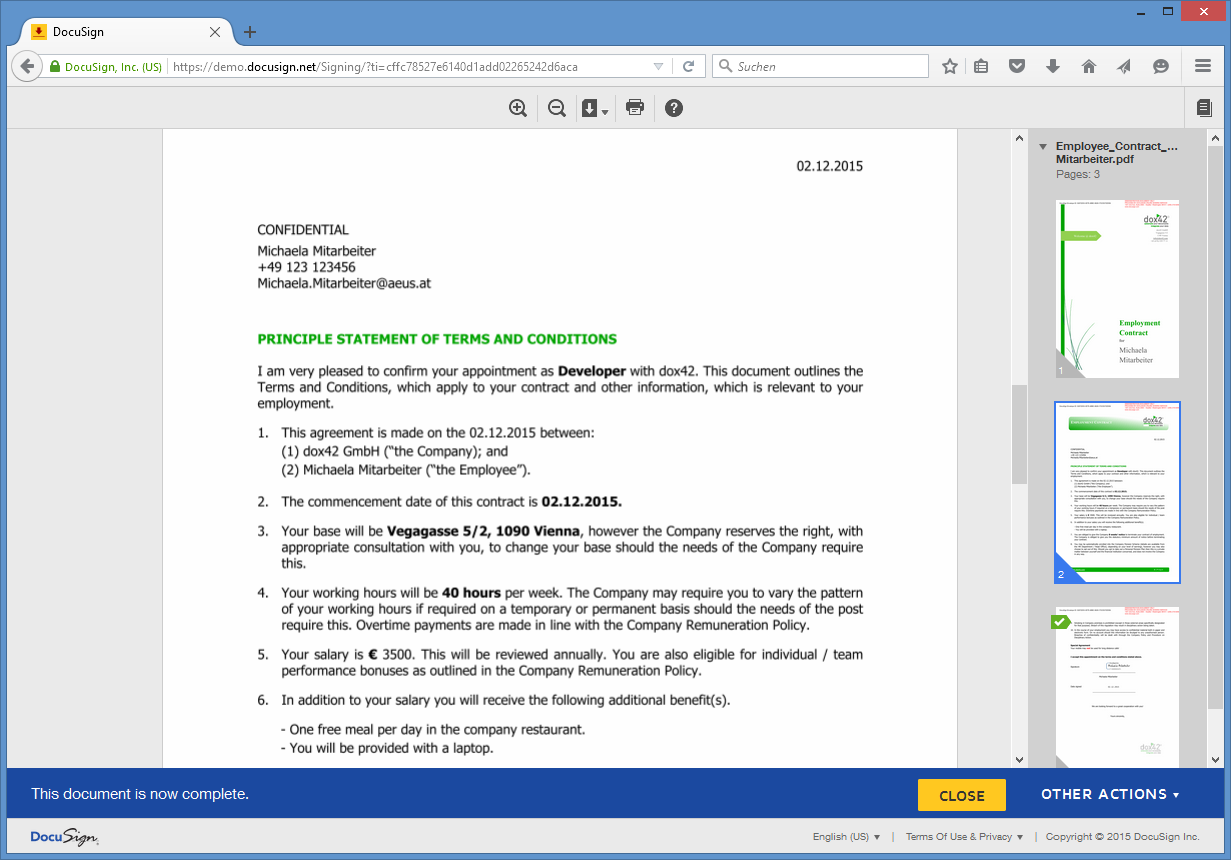Screen dimensions: 1231x860
Task: Click the date 02.12.2015 at top right
Action: (x=829, y=166)
